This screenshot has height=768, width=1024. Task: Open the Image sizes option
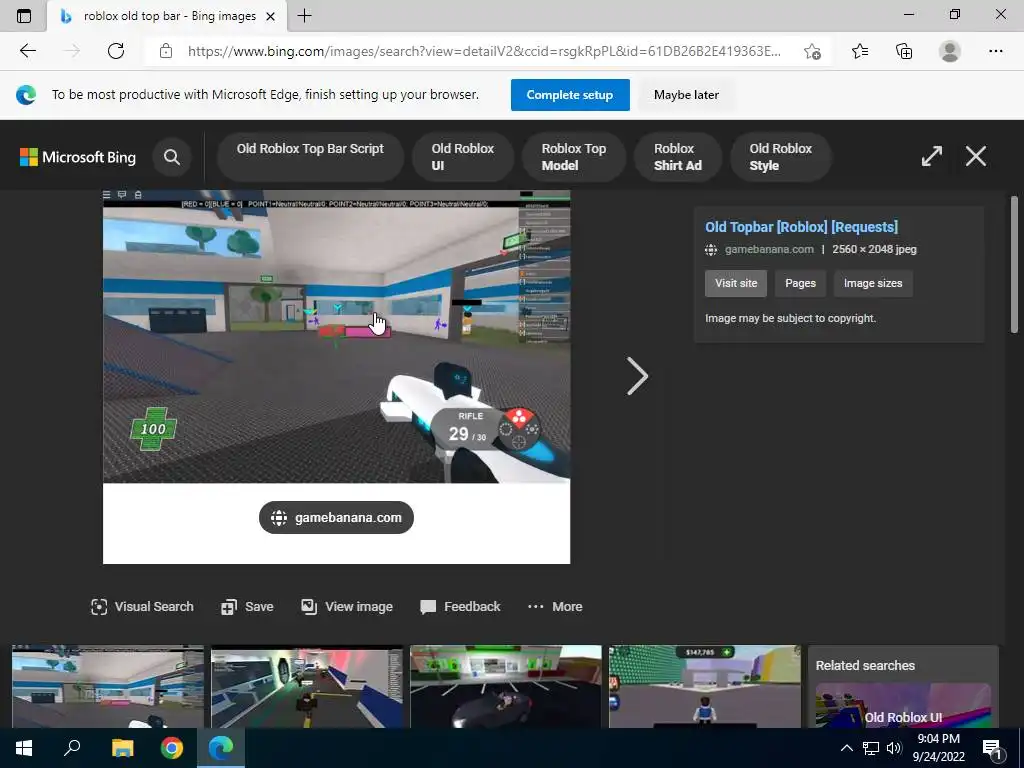pos(872,283)
